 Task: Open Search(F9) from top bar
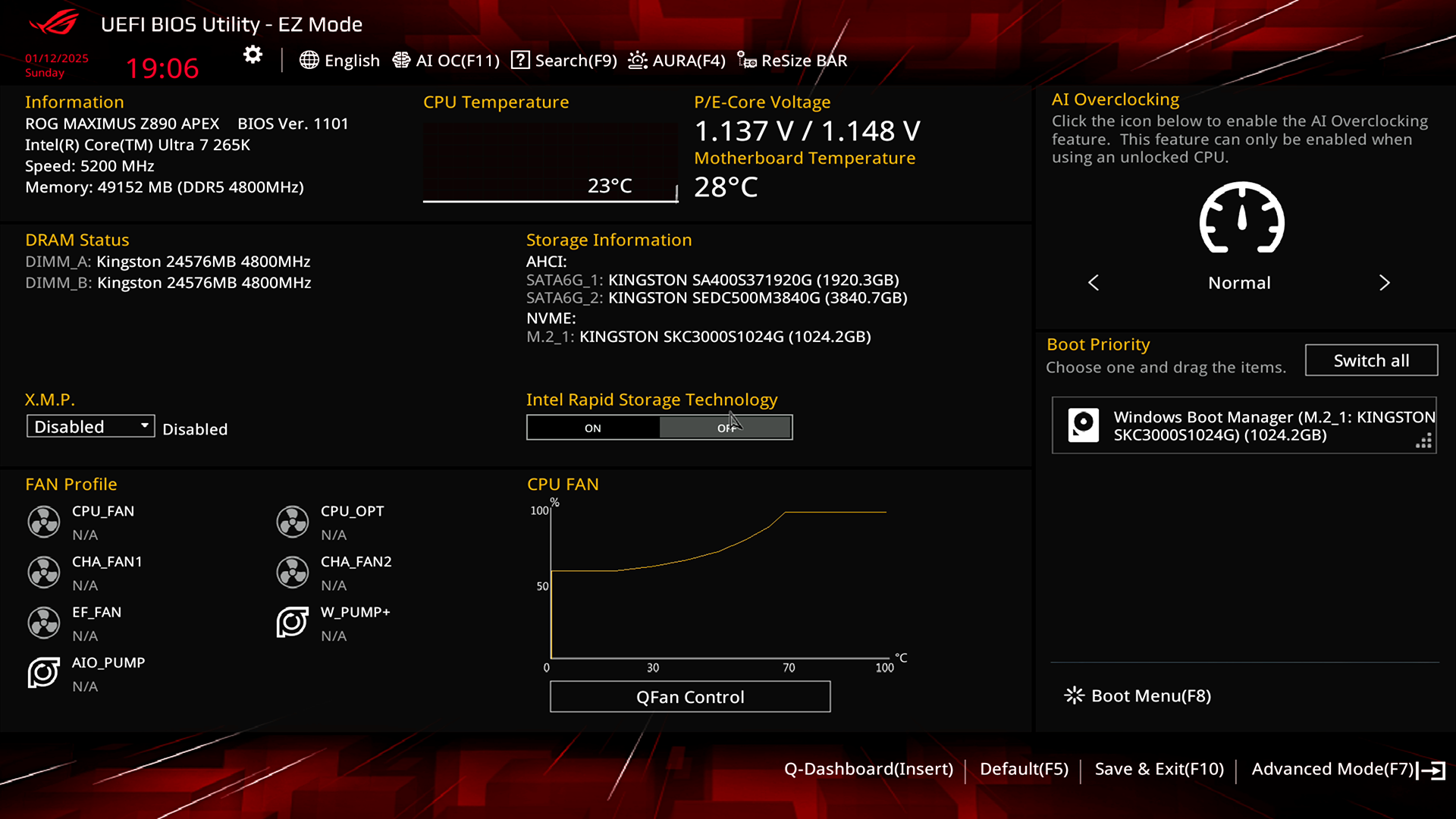[564, 61]
